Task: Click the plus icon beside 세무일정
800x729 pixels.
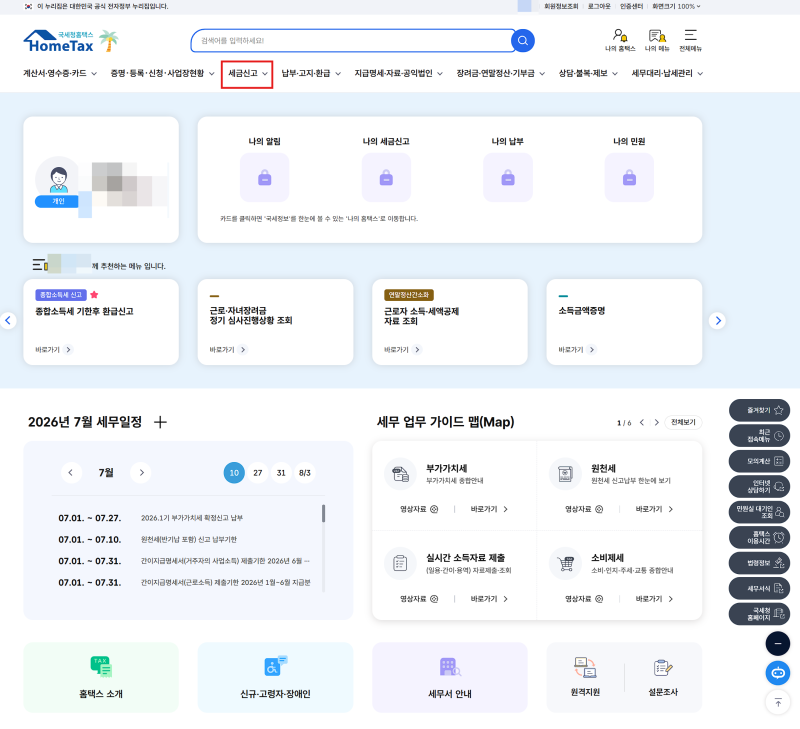Action: pos(160,422)
